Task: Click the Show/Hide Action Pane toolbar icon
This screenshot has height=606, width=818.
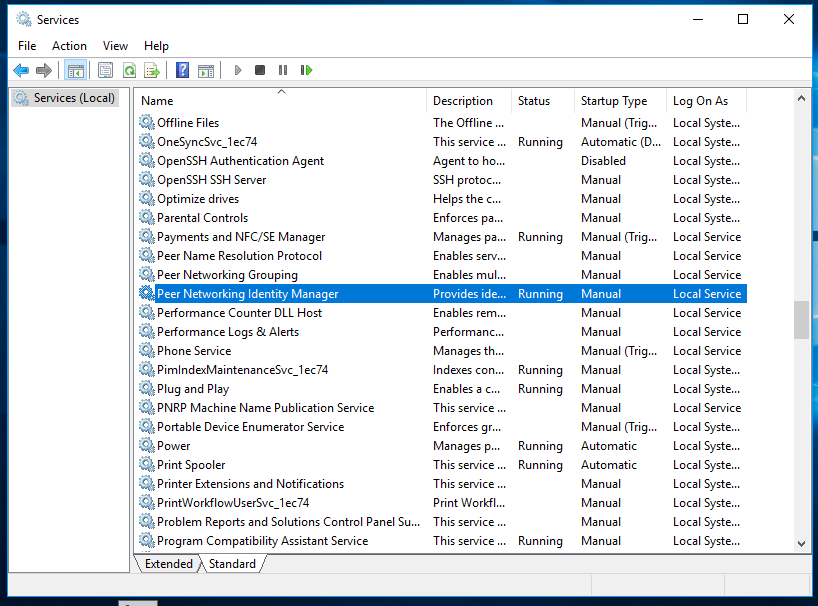Action: click(x=206, y=70)
